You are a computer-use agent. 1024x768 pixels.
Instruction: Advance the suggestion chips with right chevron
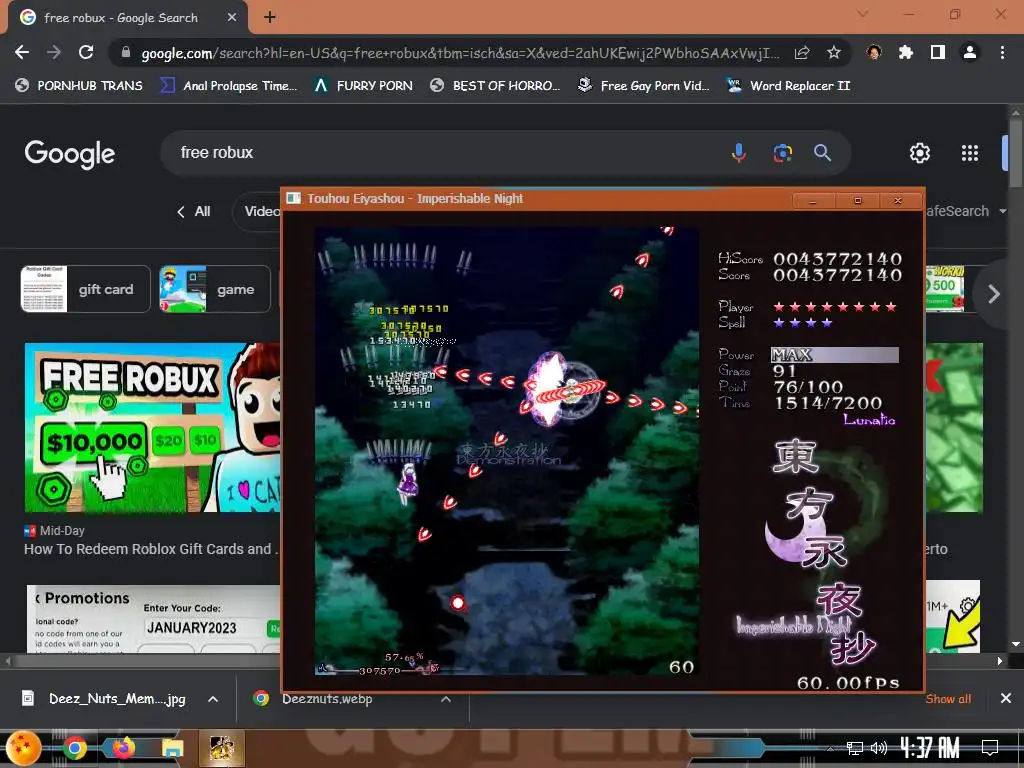tap(993, 294)
